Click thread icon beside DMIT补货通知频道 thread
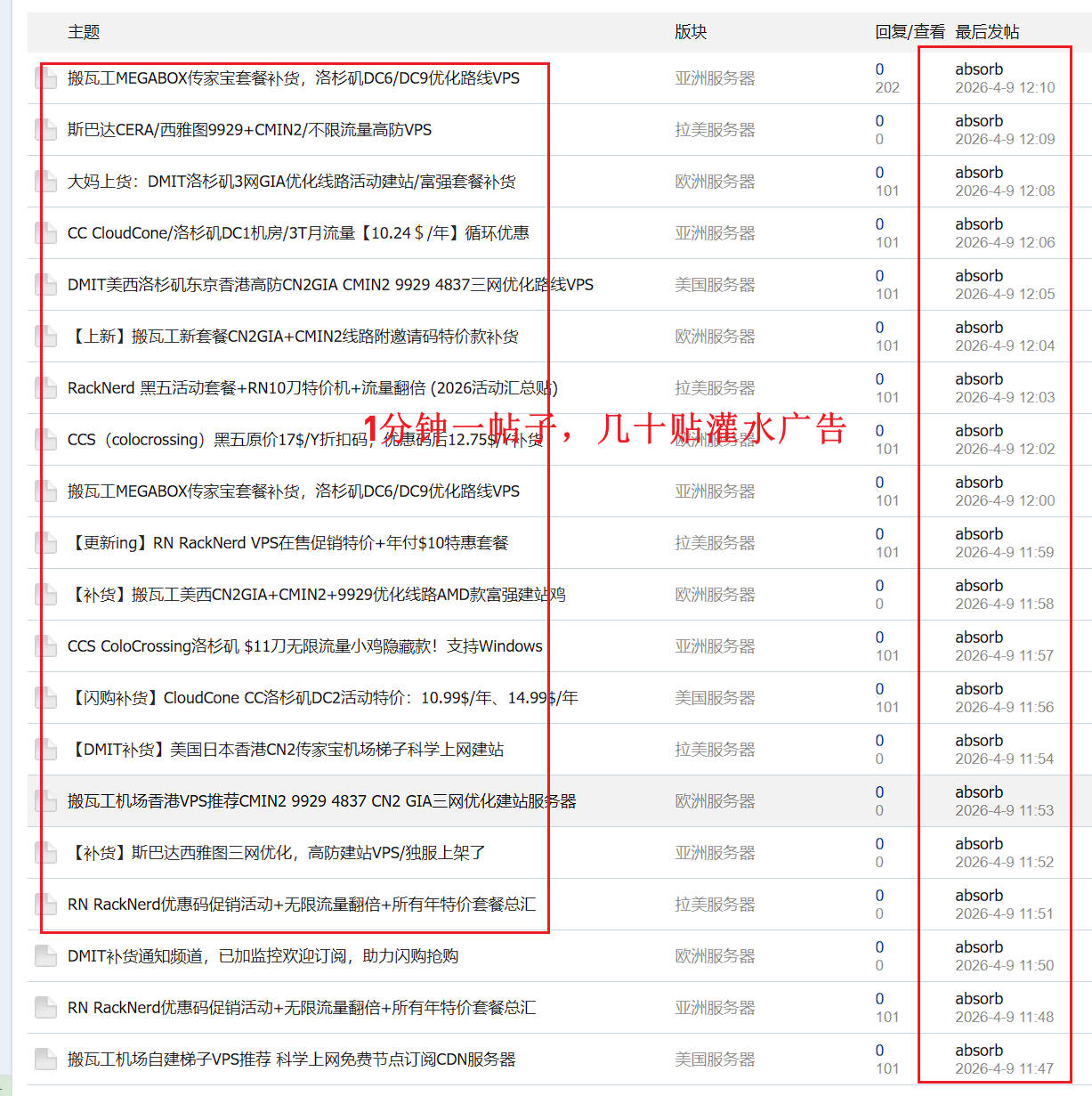 pos(45,956)
